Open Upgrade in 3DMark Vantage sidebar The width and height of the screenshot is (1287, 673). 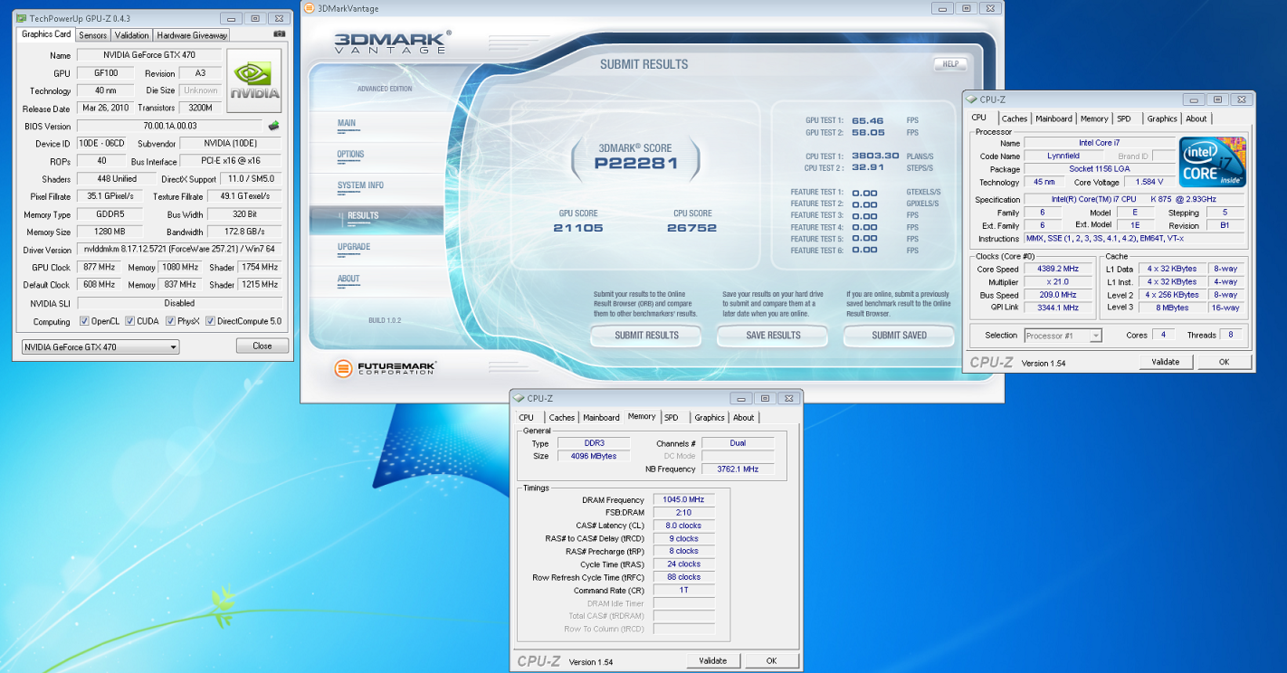pos(354,247)
